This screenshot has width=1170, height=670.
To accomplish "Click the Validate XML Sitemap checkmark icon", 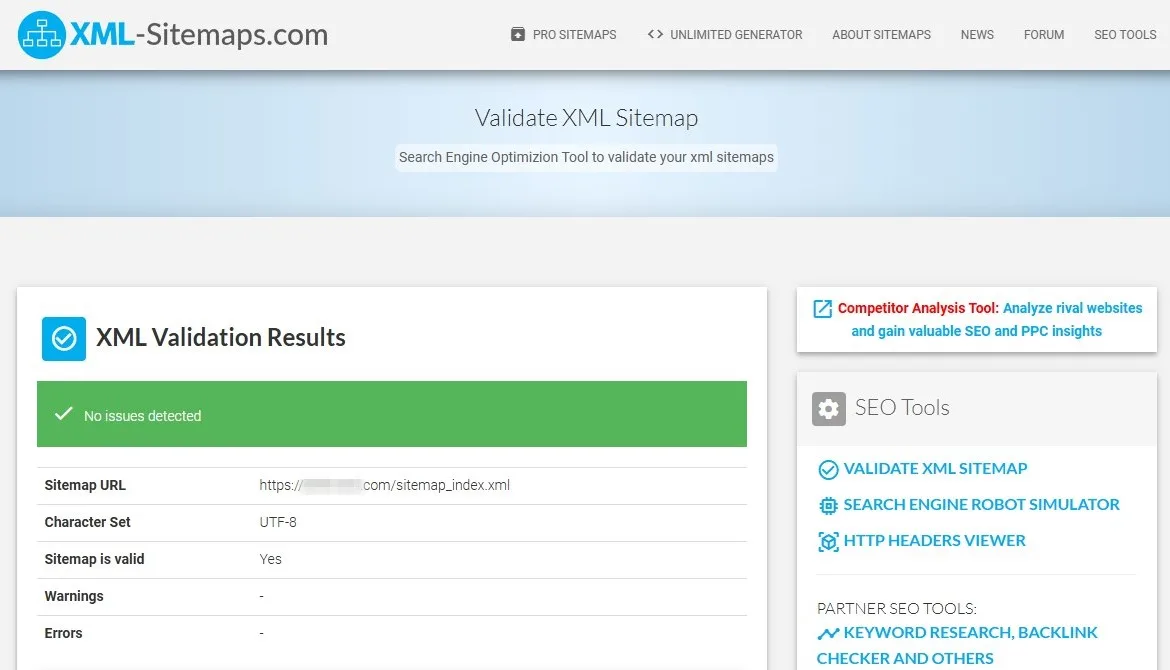I will (x=828, y=469).
